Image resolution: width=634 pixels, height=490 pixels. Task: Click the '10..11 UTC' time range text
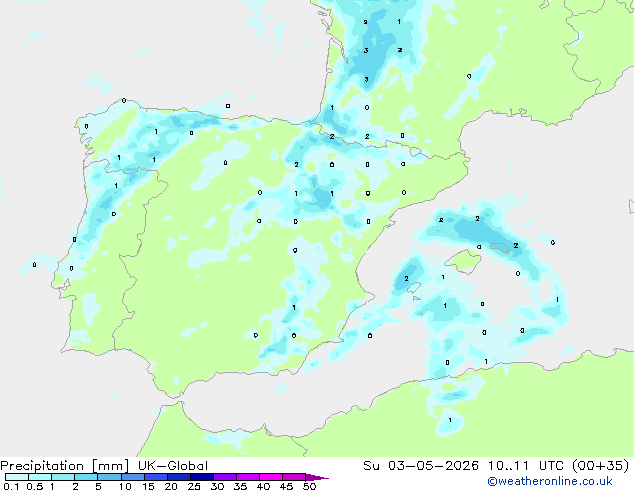(x=525, y=466)
